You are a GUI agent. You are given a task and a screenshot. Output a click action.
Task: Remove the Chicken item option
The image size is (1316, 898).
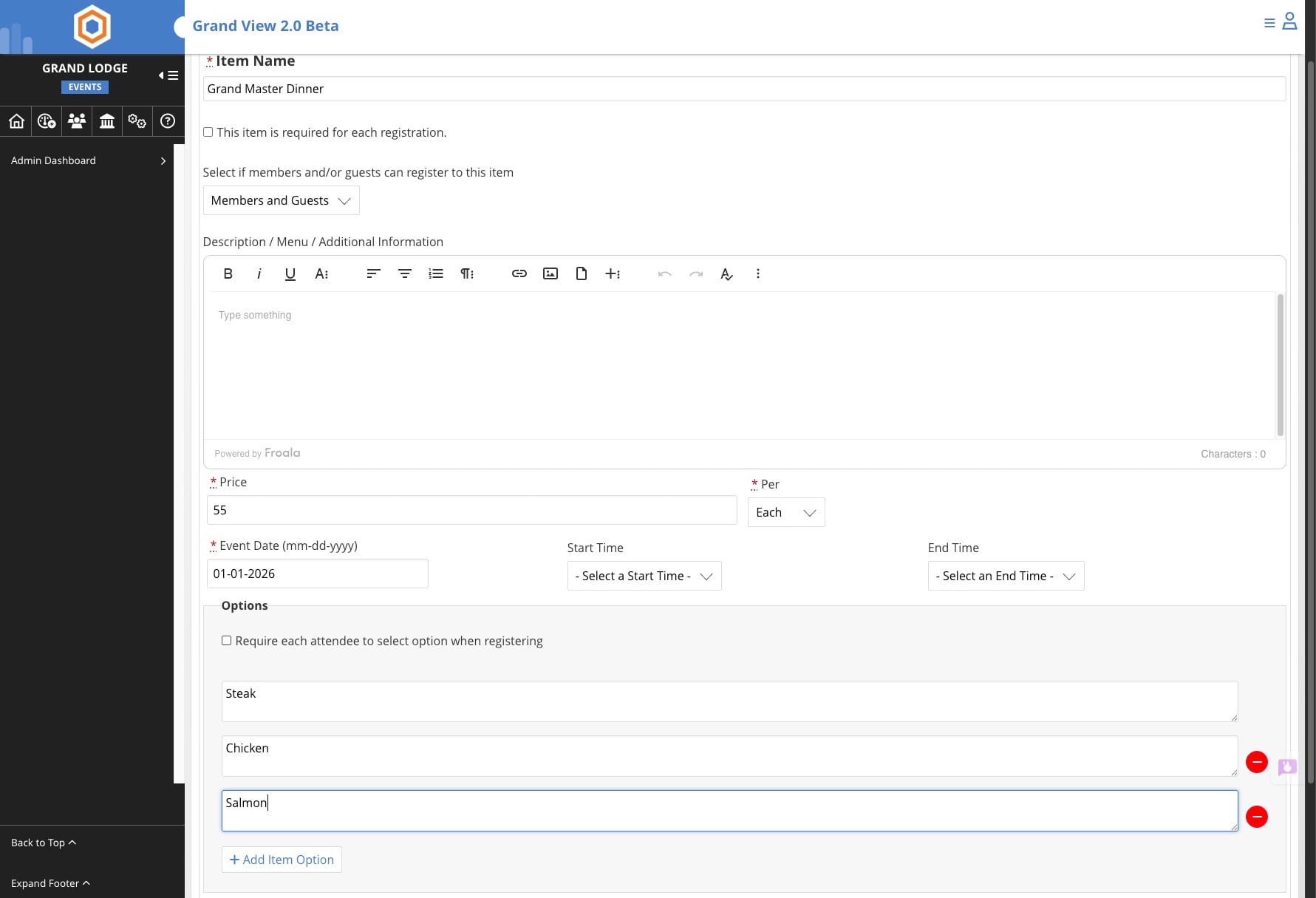pyautogui.click(x=1256, y=762)
